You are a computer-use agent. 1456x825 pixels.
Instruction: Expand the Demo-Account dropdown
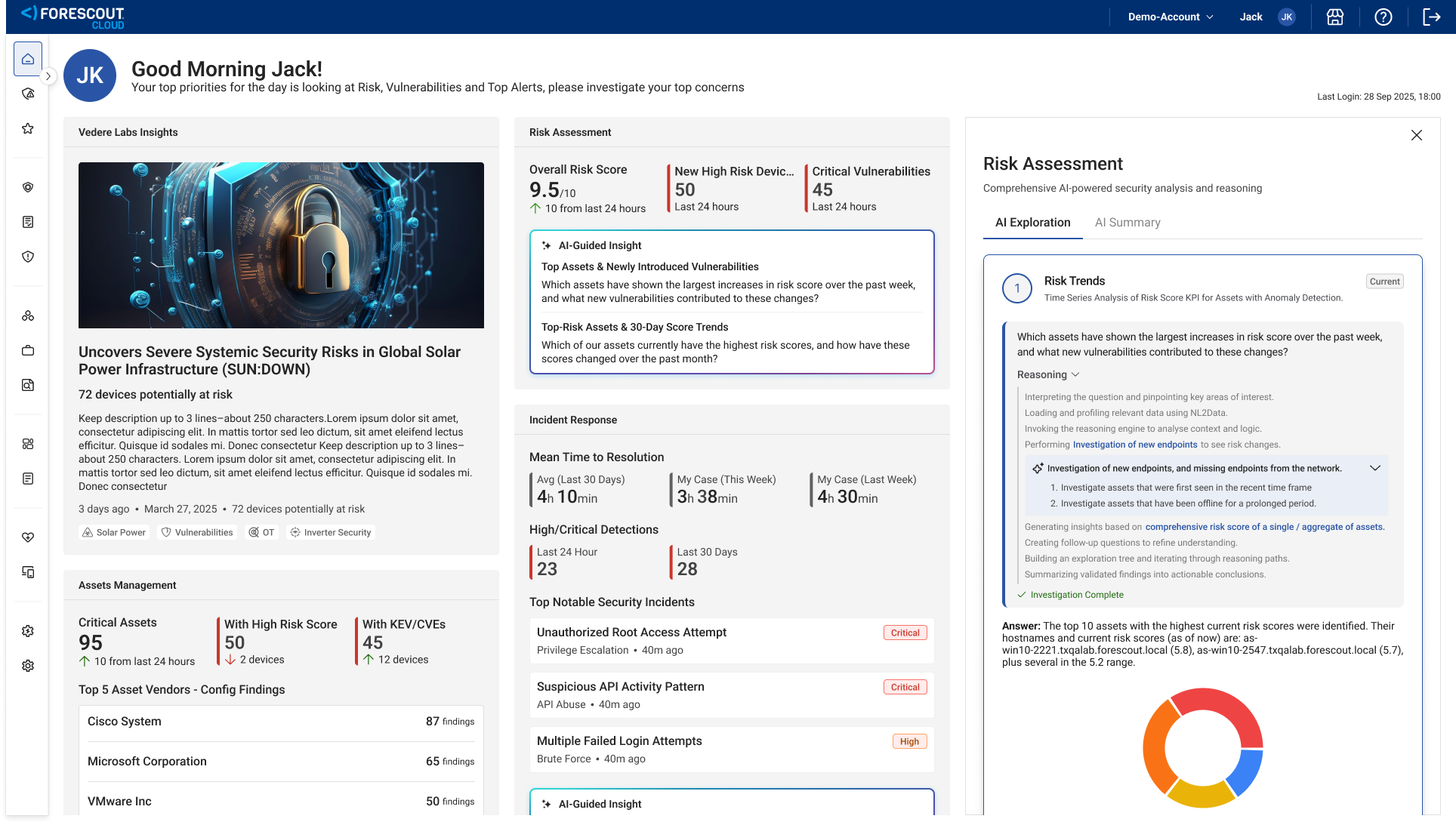click(1169, 17)
